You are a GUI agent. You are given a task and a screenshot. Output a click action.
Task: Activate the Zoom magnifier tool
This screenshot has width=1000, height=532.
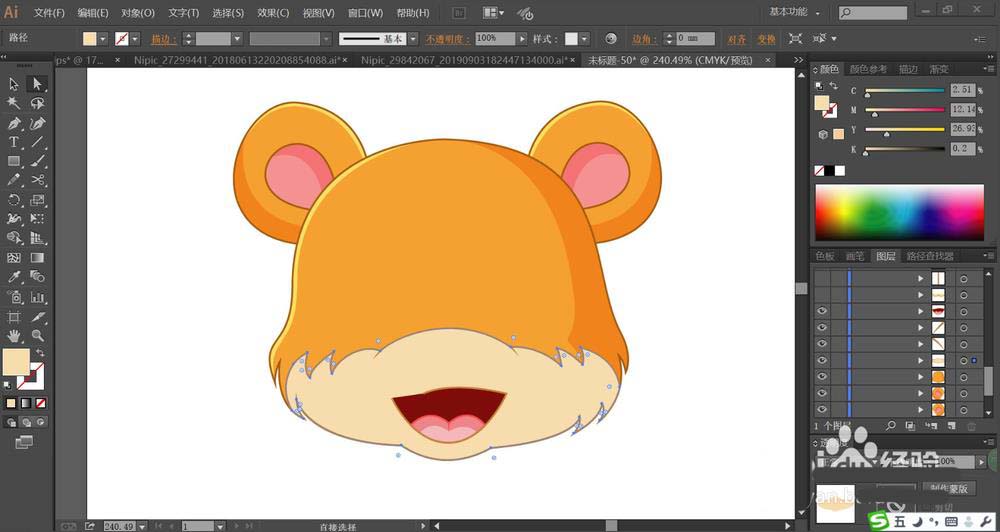coord(37,336)
